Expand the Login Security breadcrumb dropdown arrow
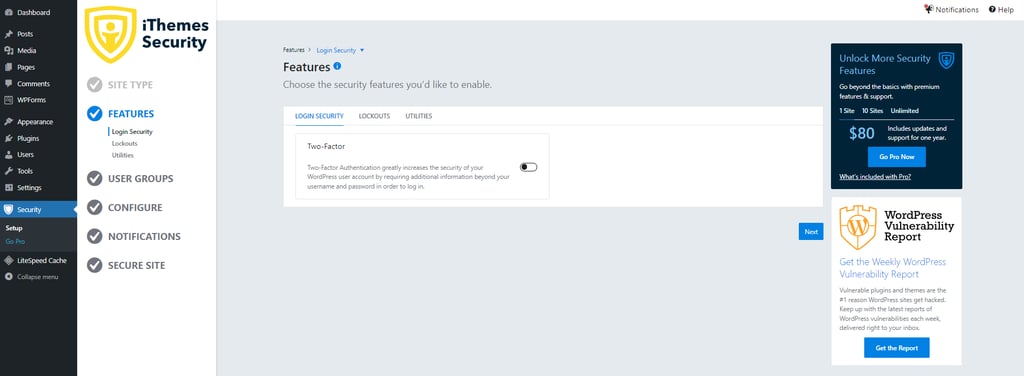 click(362, 50)
